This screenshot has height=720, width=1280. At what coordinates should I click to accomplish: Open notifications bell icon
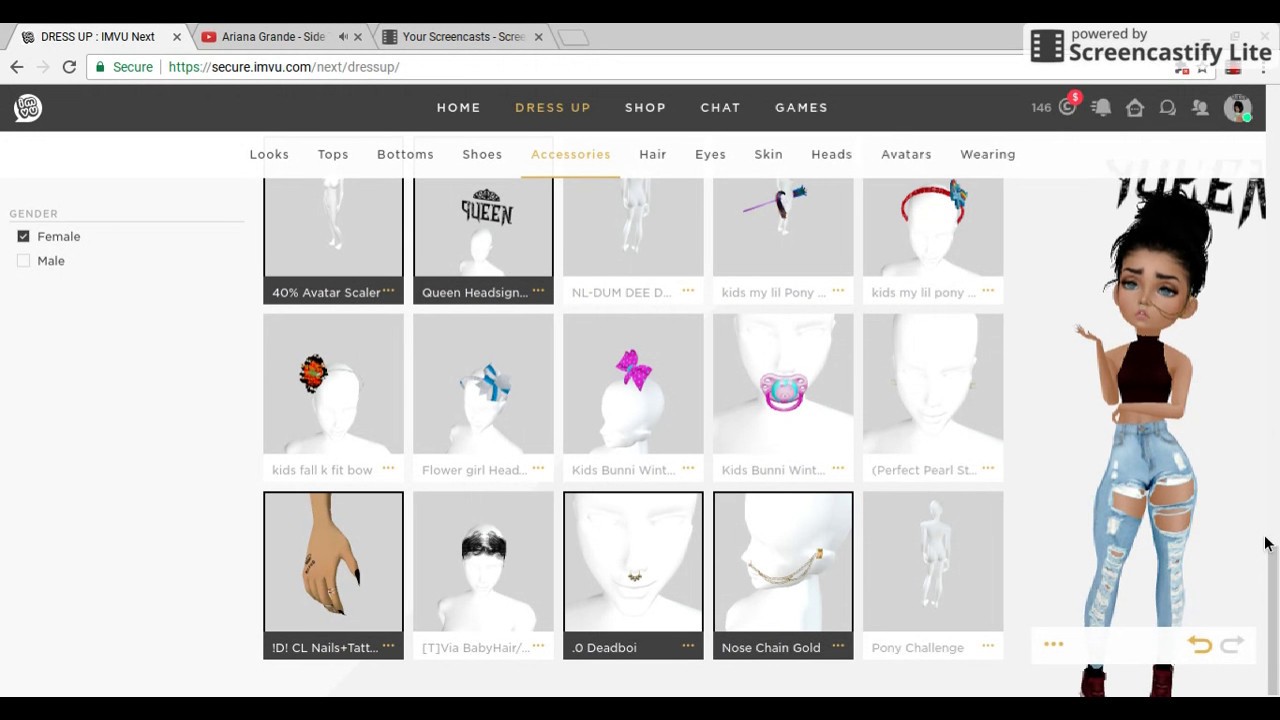(1101, 107)
